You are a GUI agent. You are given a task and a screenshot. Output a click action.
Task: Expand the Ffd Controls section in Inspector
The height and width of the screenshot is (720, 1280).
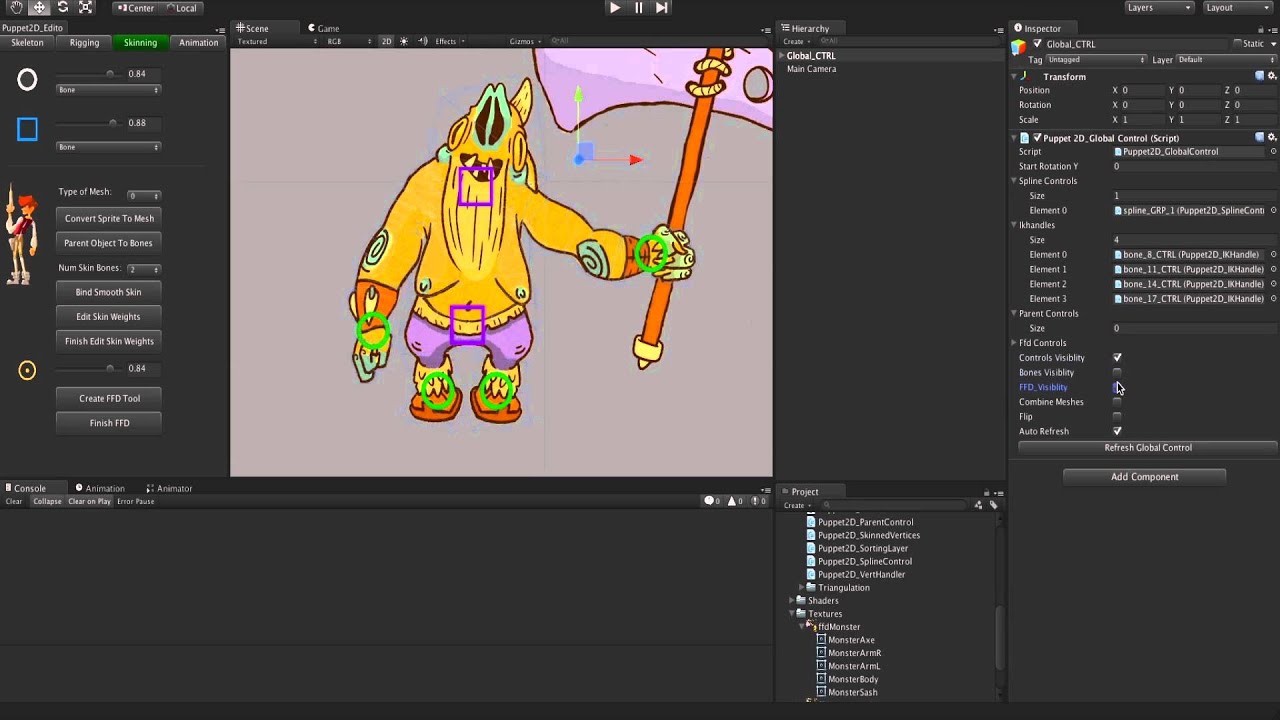(x=1016, y=342)
